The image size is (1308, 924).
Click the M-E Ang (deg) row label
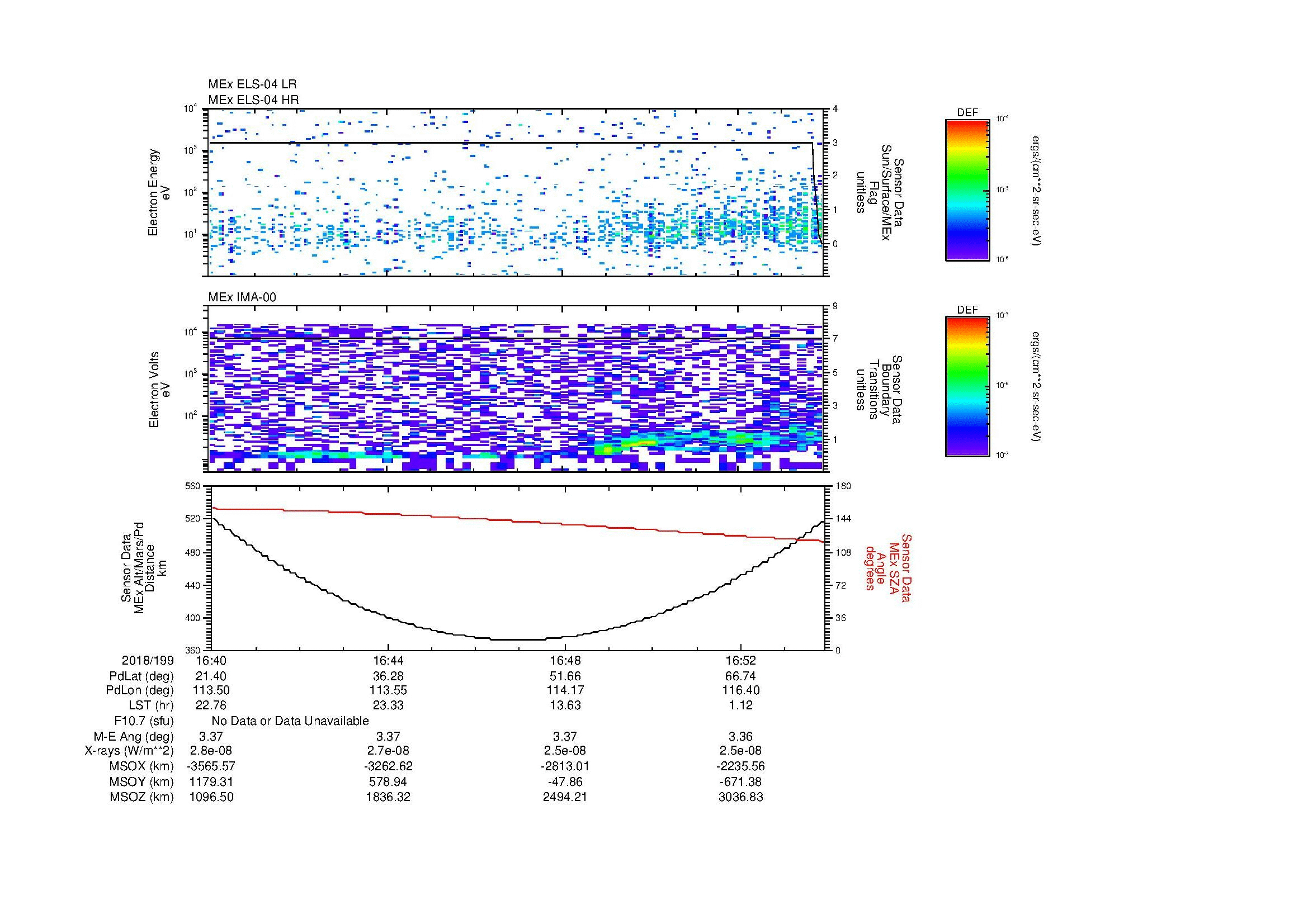tap(134, 736)
